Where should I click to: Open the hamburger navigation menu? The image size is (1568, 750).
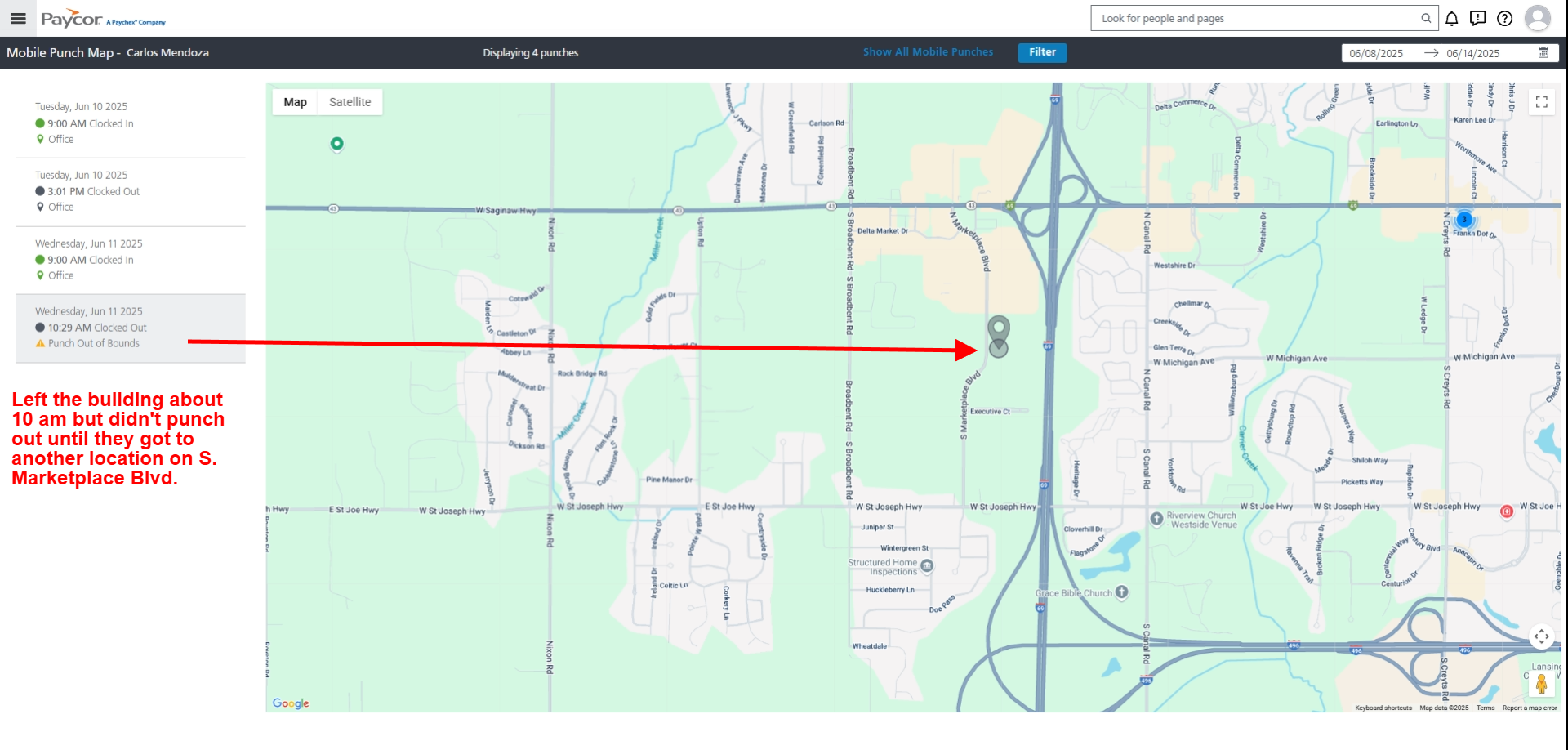click(18, 18)
